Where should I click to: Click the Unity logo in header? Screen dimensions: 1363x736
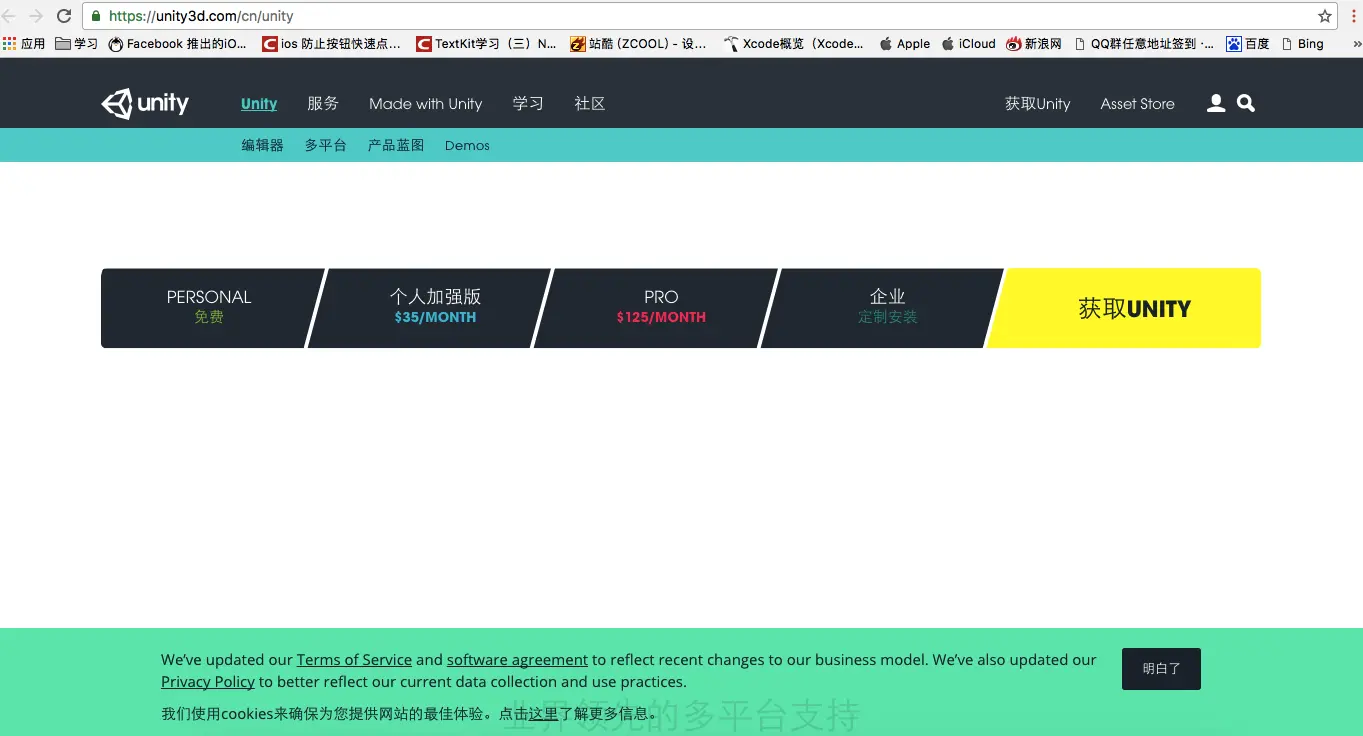(145, 103)
